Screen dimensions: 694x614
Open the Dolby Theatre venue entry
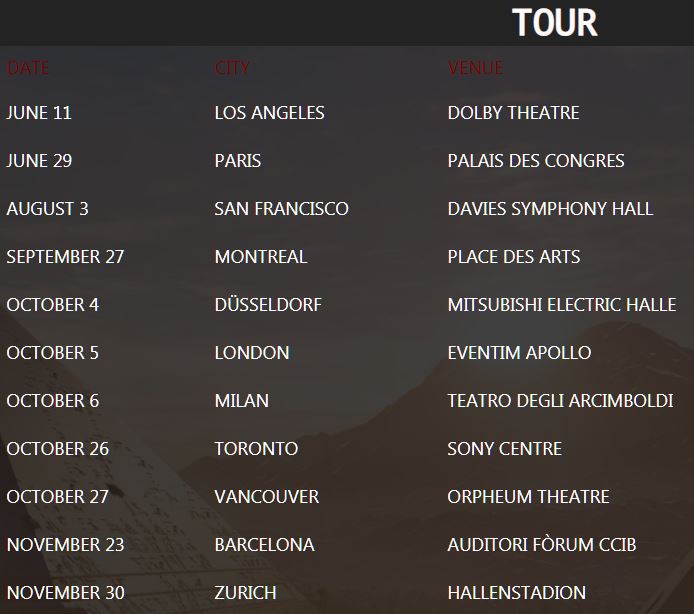coord(513,113)
